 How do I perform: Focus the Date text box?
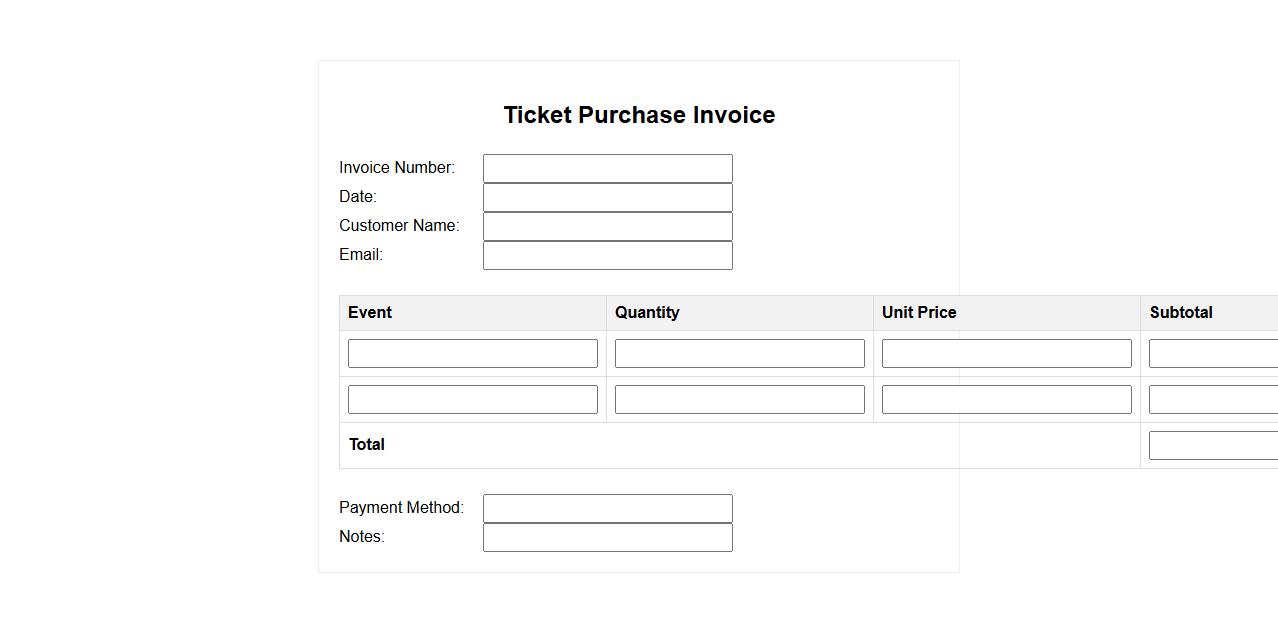coord(607,197)
